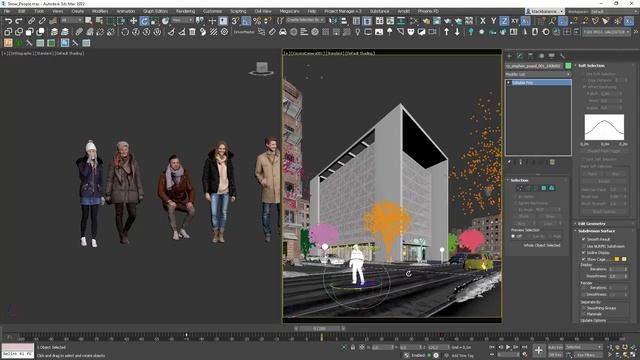640x360 pixels.
Task: Click the ViewCube in the orthographic viewport
Action: (x=262, y=69)
